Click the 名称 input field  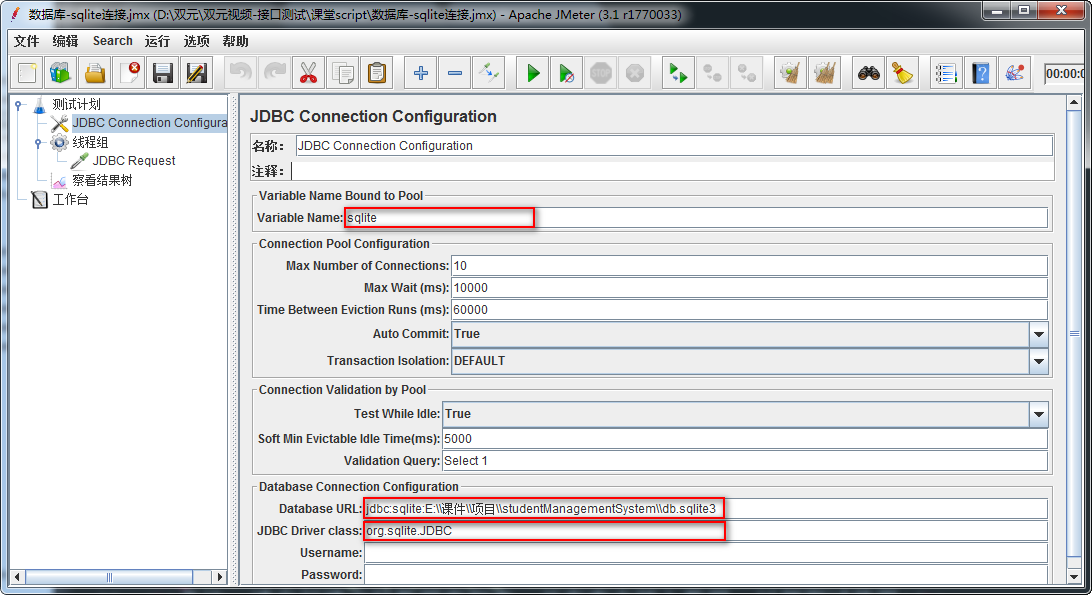click(x=673, y=146)
